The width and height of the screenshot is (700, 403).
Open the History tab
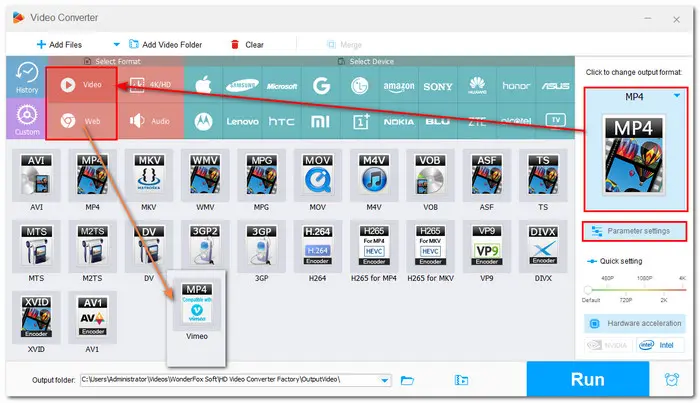click(27, 78)
